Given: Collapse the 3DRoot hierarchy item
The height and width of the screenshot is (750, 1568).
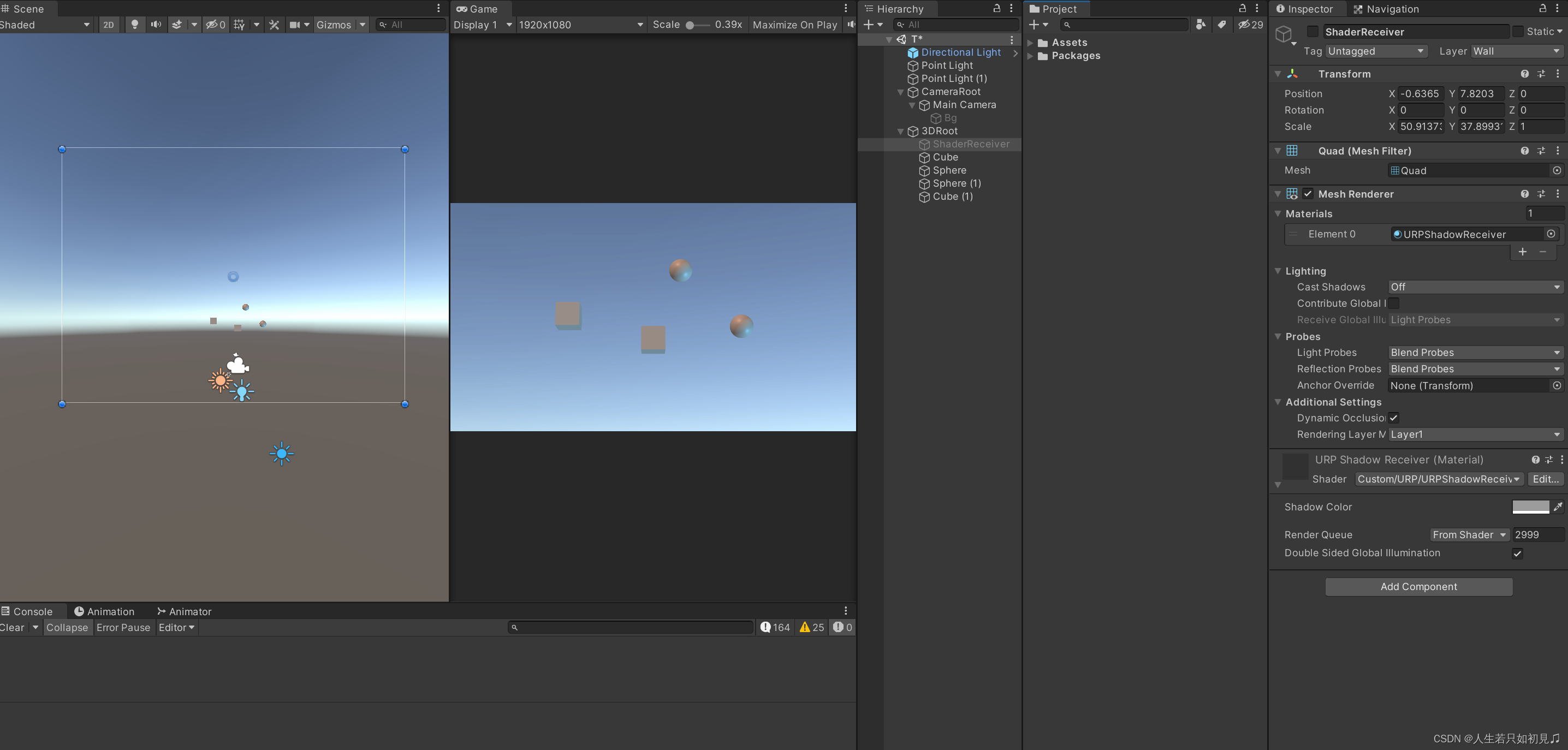Looking at the screenshot, I should tap(901, 131).
